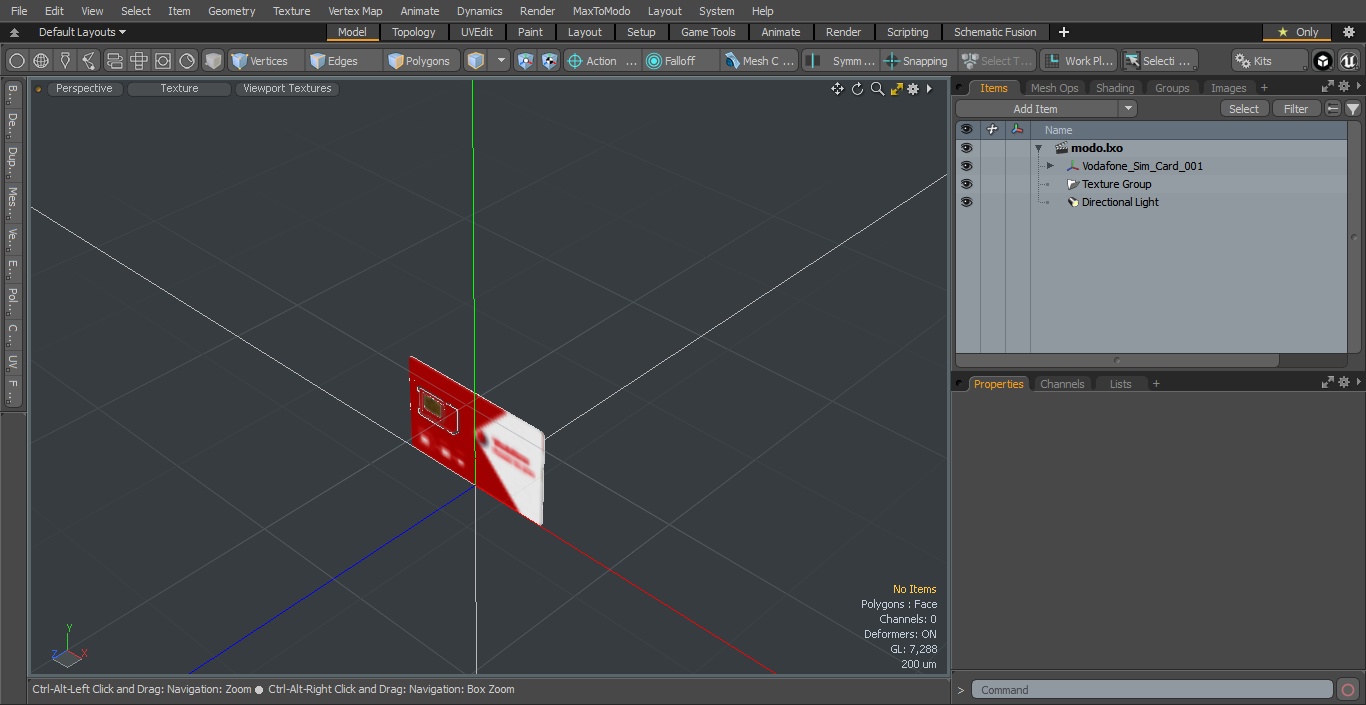Click the materials cube icon in toolbar
This screenshot has width=1366, height=705.
[x=213, y=61]
